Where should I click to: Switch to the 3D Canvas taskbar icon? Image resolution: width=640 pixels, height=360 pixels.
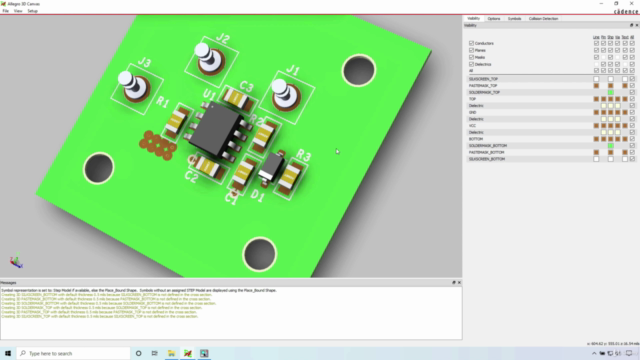(204, 353)
